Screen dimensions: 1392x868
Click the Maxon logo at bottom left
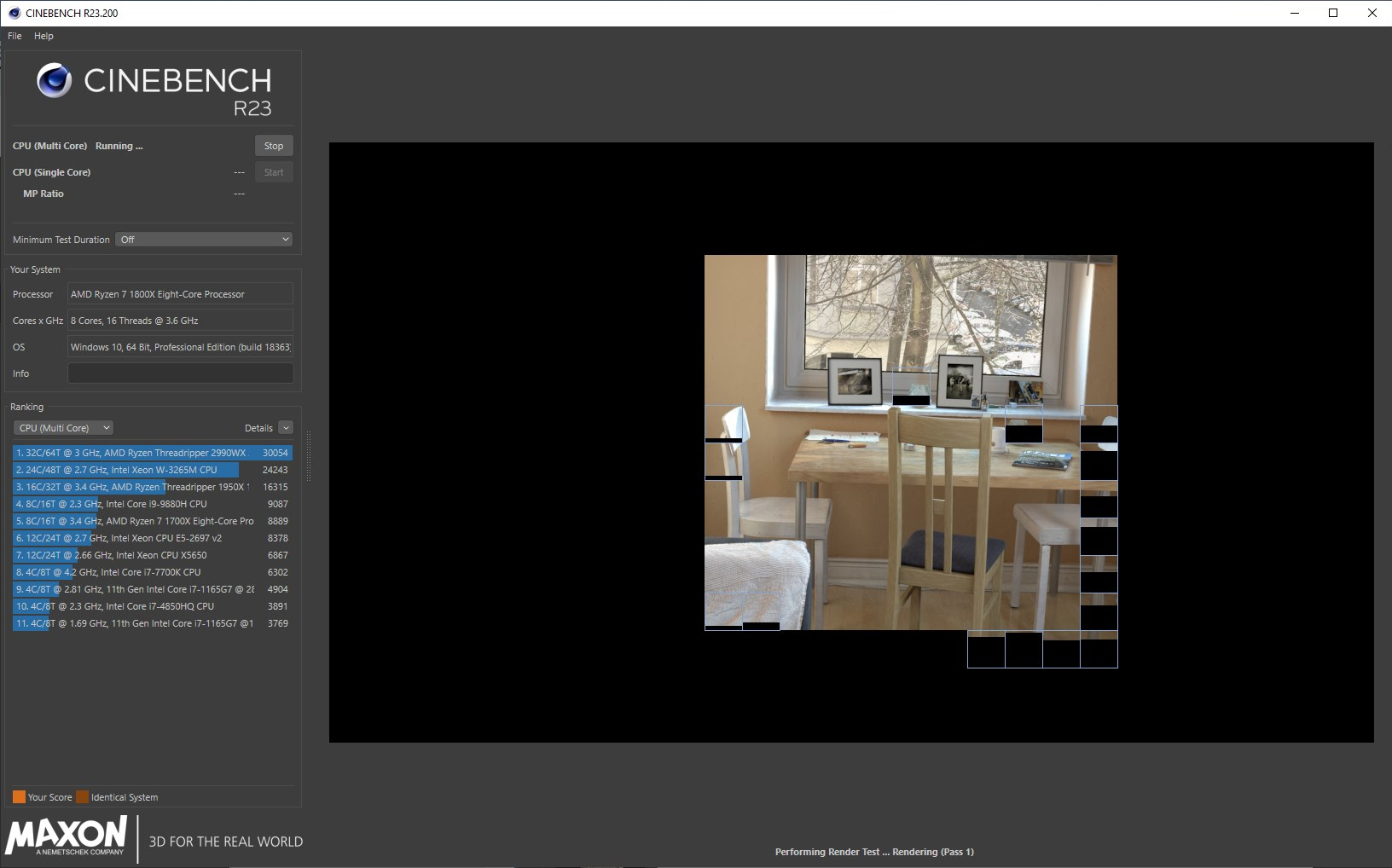[67, 836]
